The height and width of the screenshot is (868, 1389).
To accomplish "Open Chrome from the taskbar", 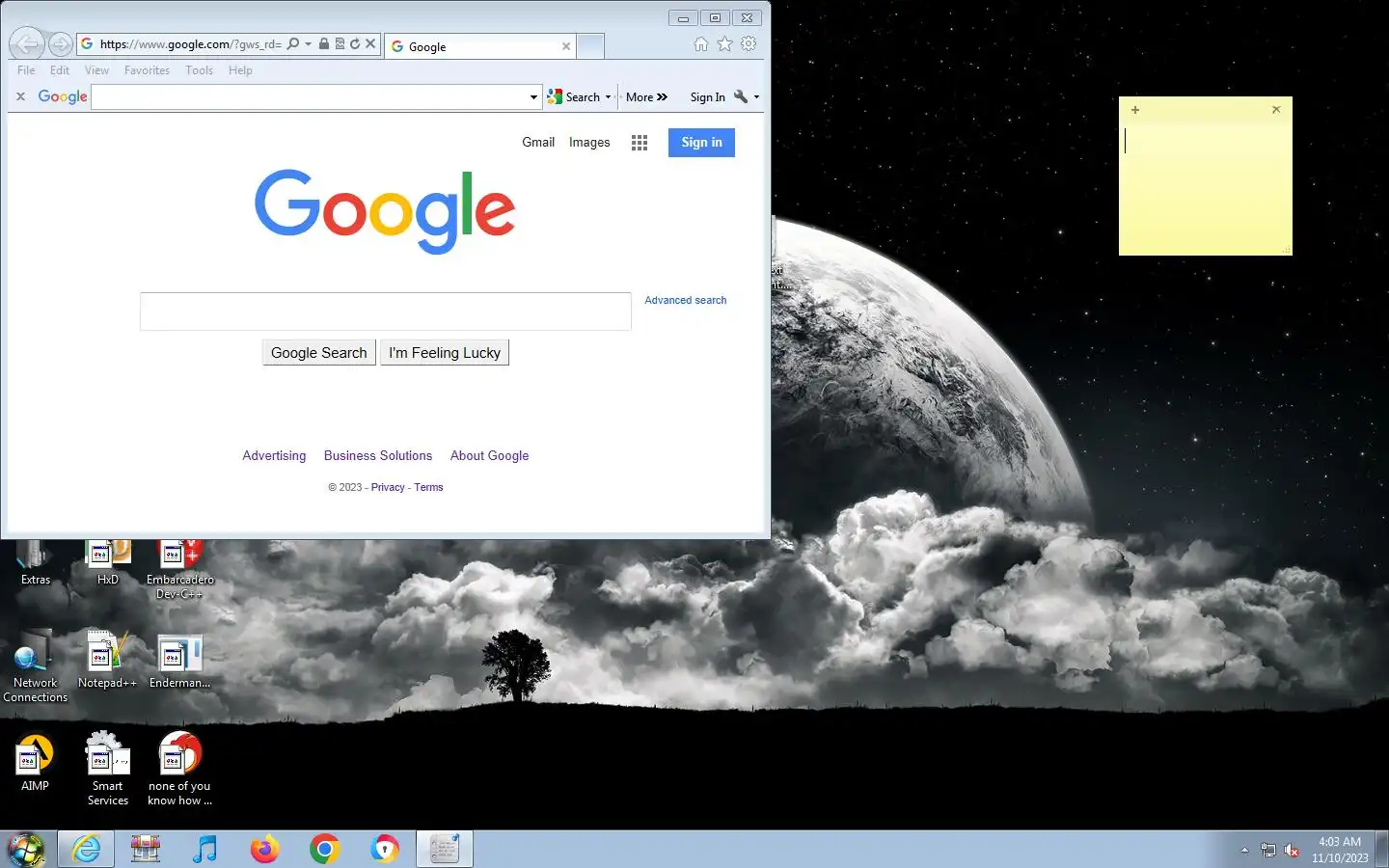I will [x=324, y=849].
